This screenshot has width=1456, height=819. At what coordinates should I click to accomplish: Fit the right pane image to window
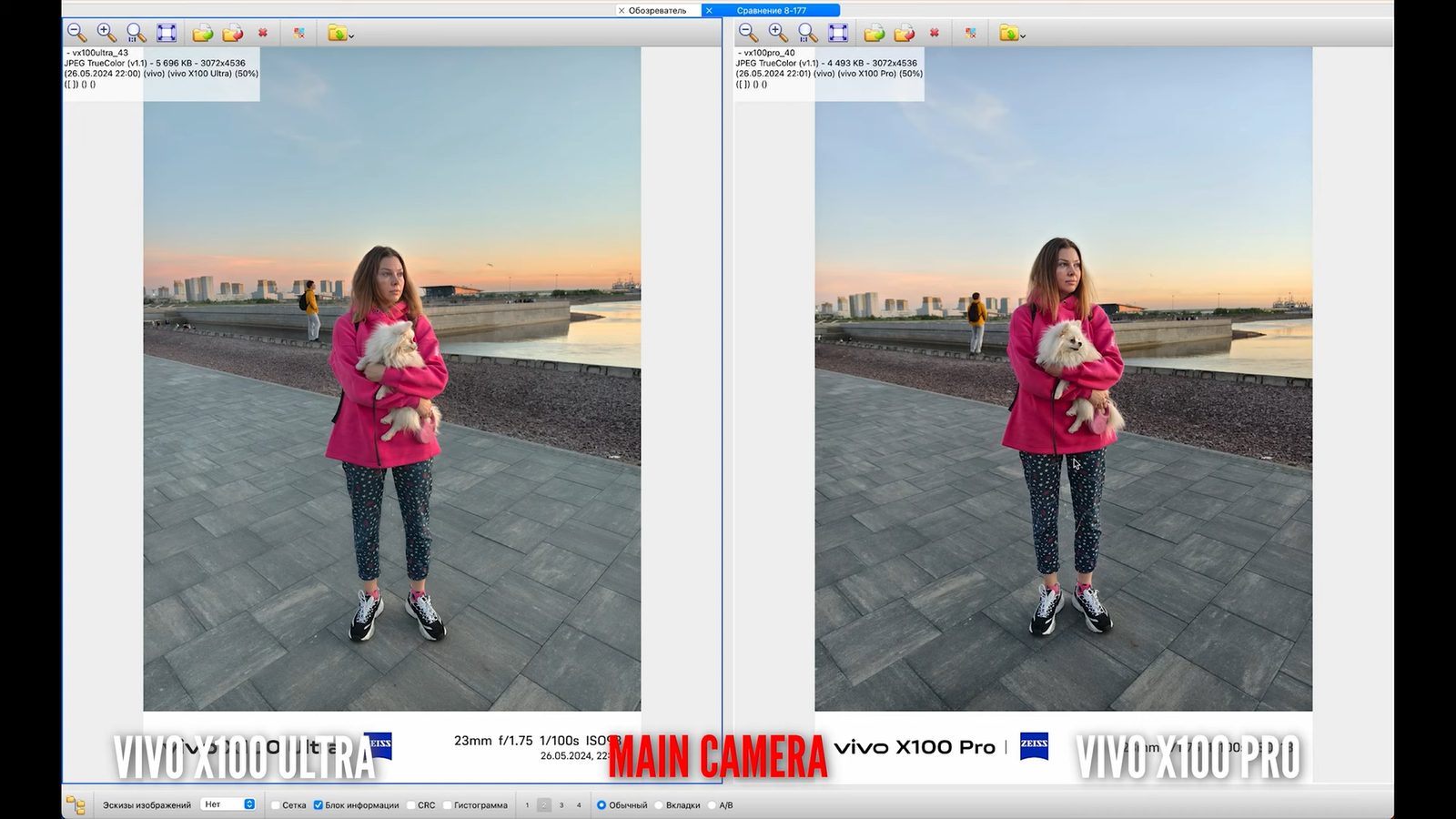838,33
